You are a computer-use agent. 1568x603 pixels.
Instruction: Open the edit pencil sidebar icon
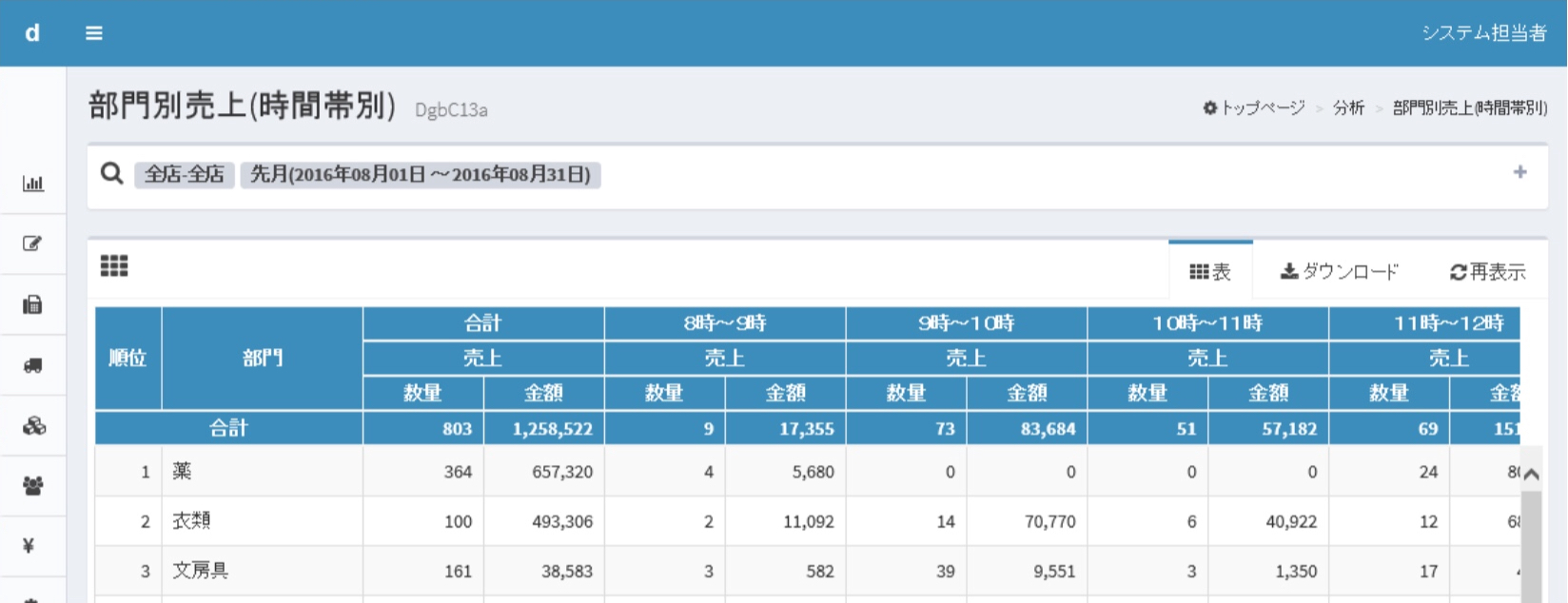[x=33, y=243]
